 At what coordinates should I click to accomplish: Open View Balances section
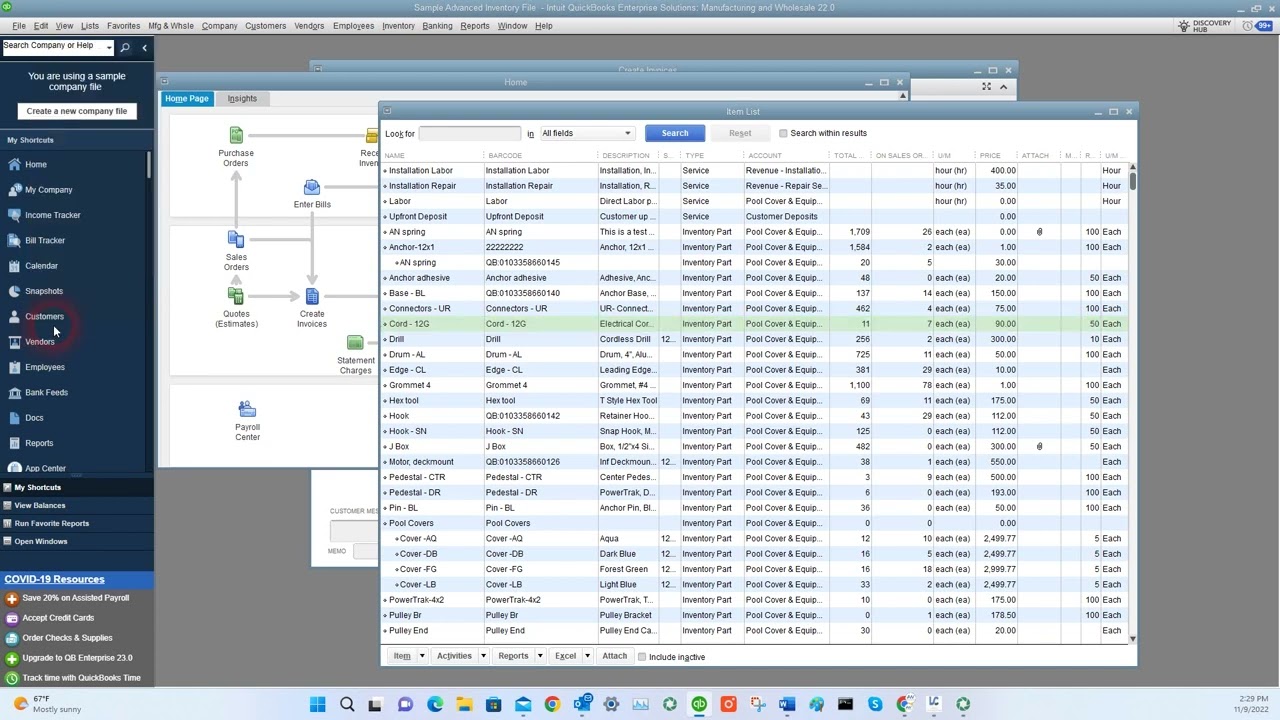(40, 505)
